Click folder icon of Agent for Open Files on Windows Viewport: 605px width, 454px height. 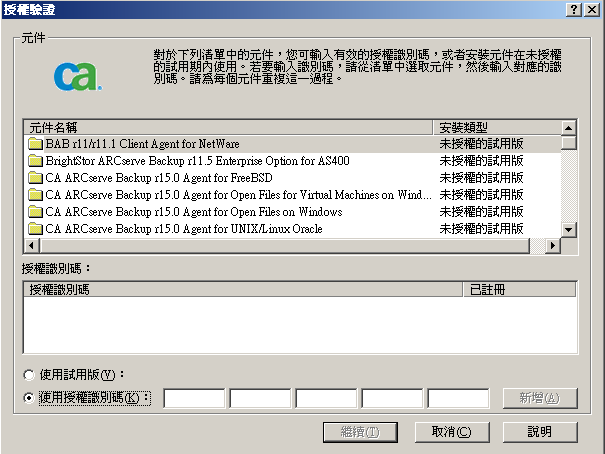[35, 212]
